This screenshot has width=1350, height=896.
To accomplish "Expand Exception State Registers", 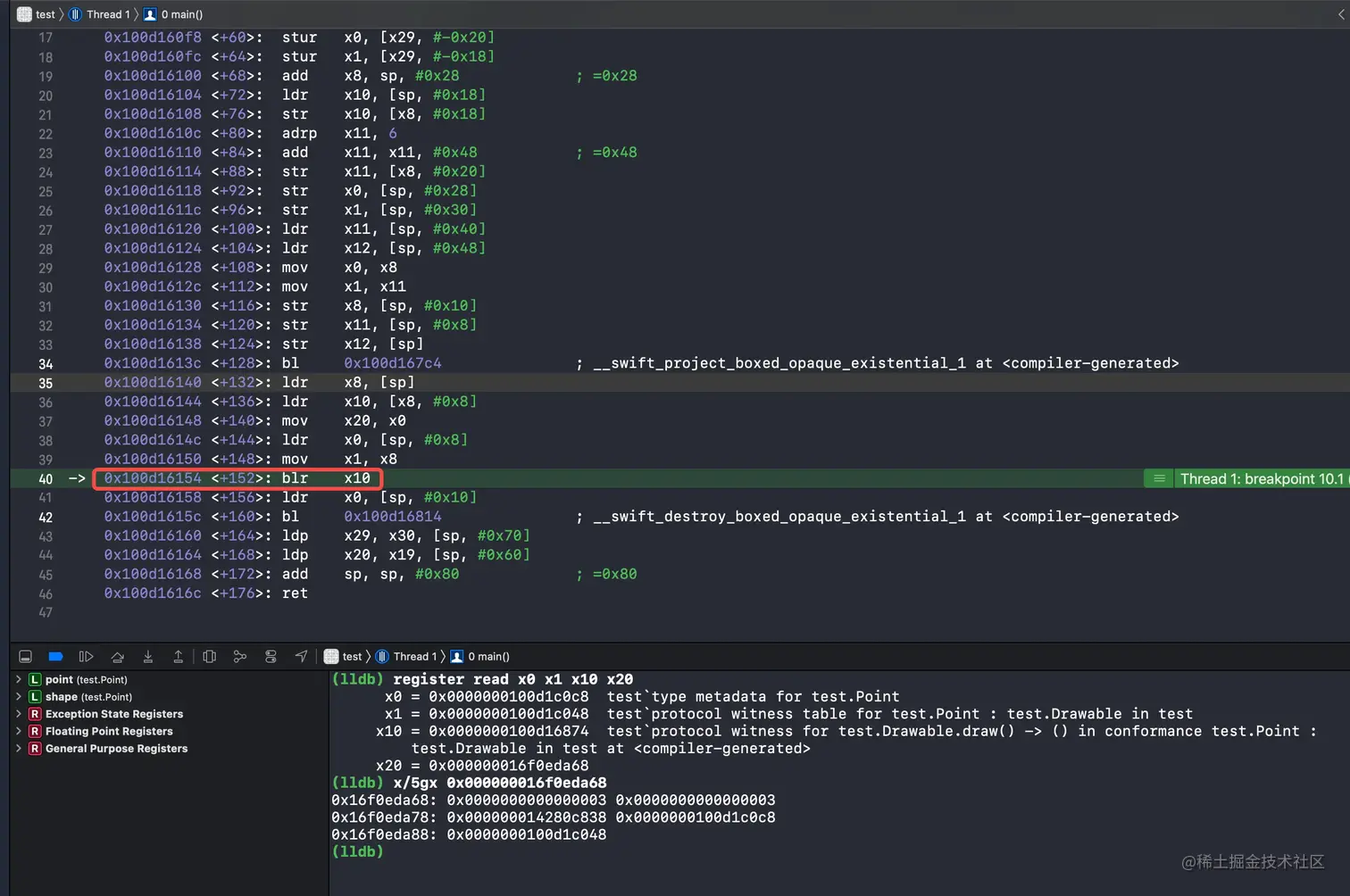I will [19, 714].
